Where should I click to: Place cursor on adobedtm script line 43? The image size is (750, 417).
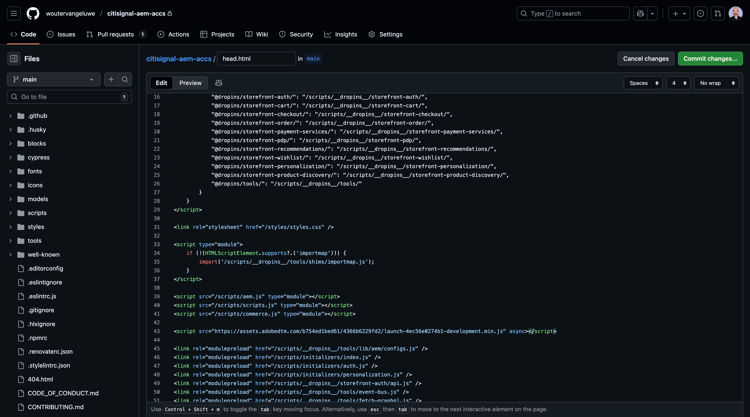(364, 331)
